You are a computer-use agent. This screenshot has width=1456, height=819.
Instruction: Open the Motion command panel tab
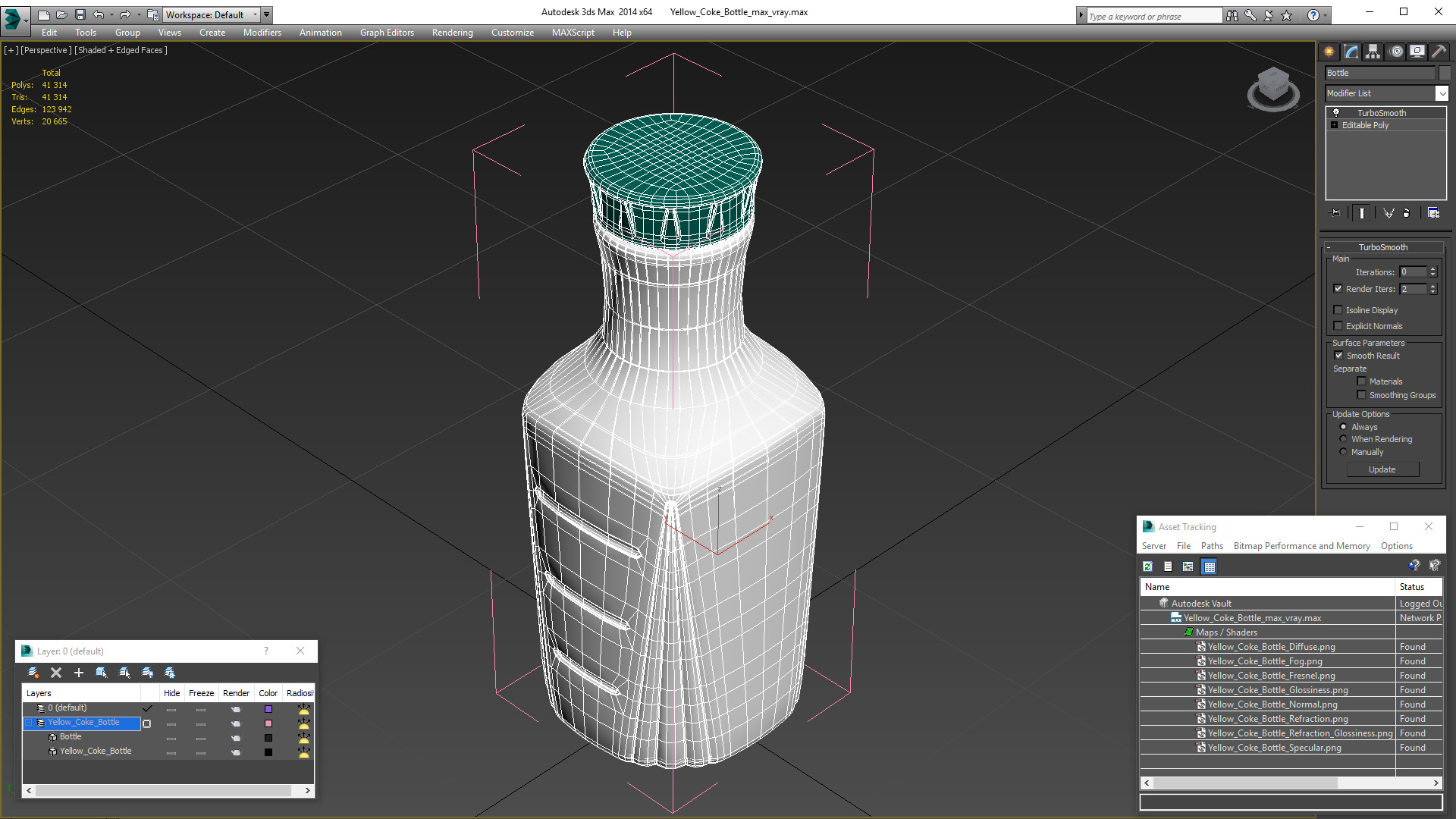click(x=1396, y=52)
